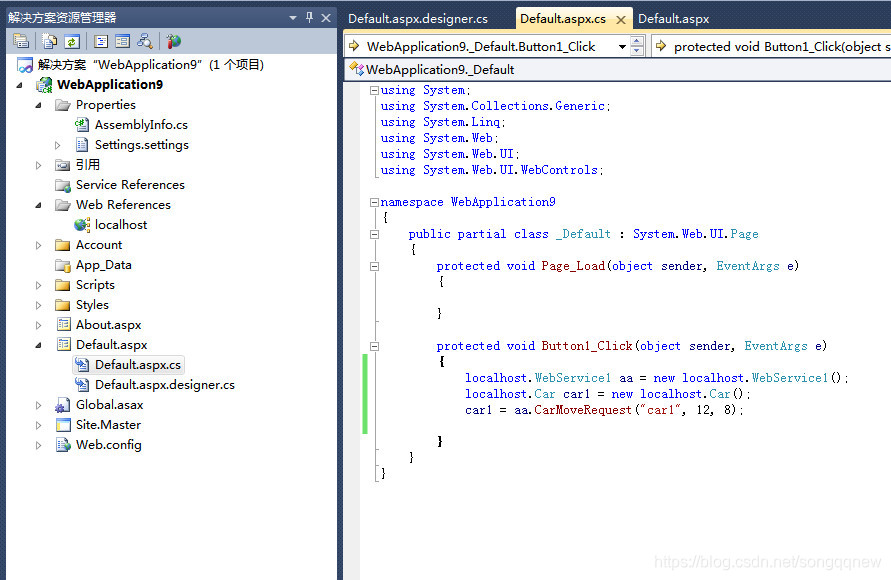The height and width of the screenshot is (580, 891).
Task: Expand the Web.config node
Action: click(x=39, y=445)
